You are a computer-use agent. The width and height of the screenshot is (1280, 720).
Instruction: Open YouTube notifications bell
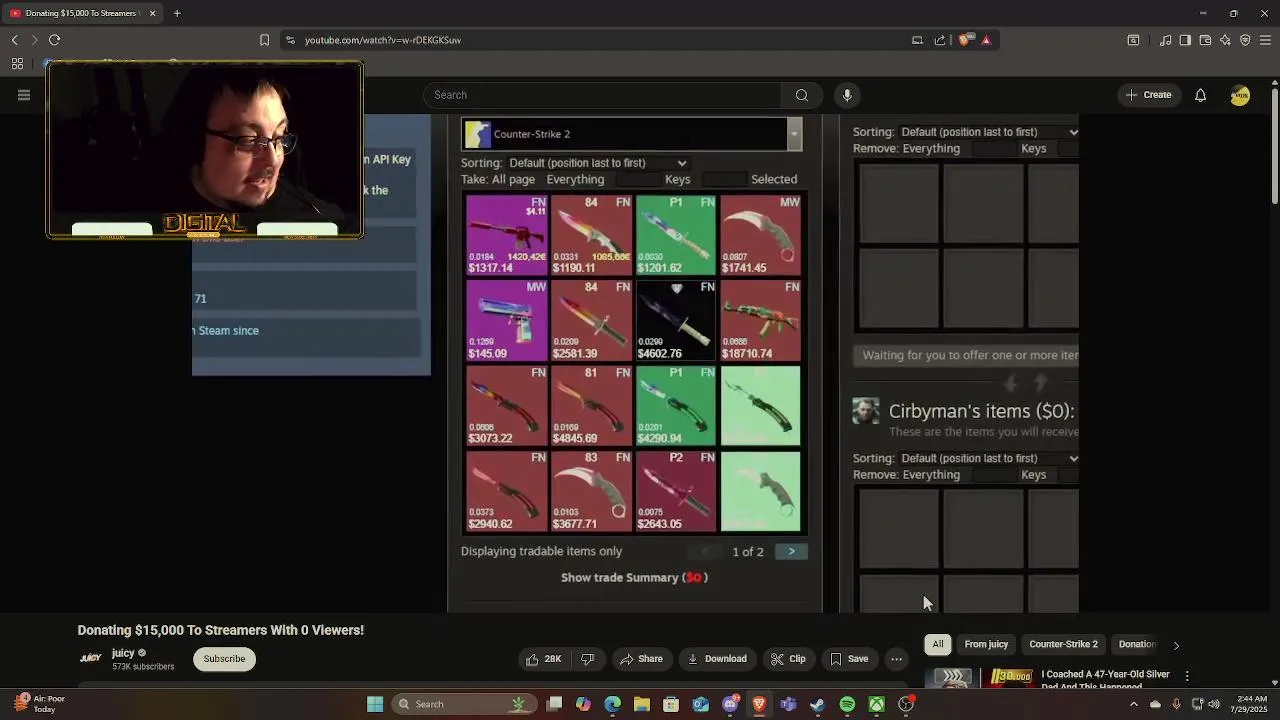point(1200,95)
